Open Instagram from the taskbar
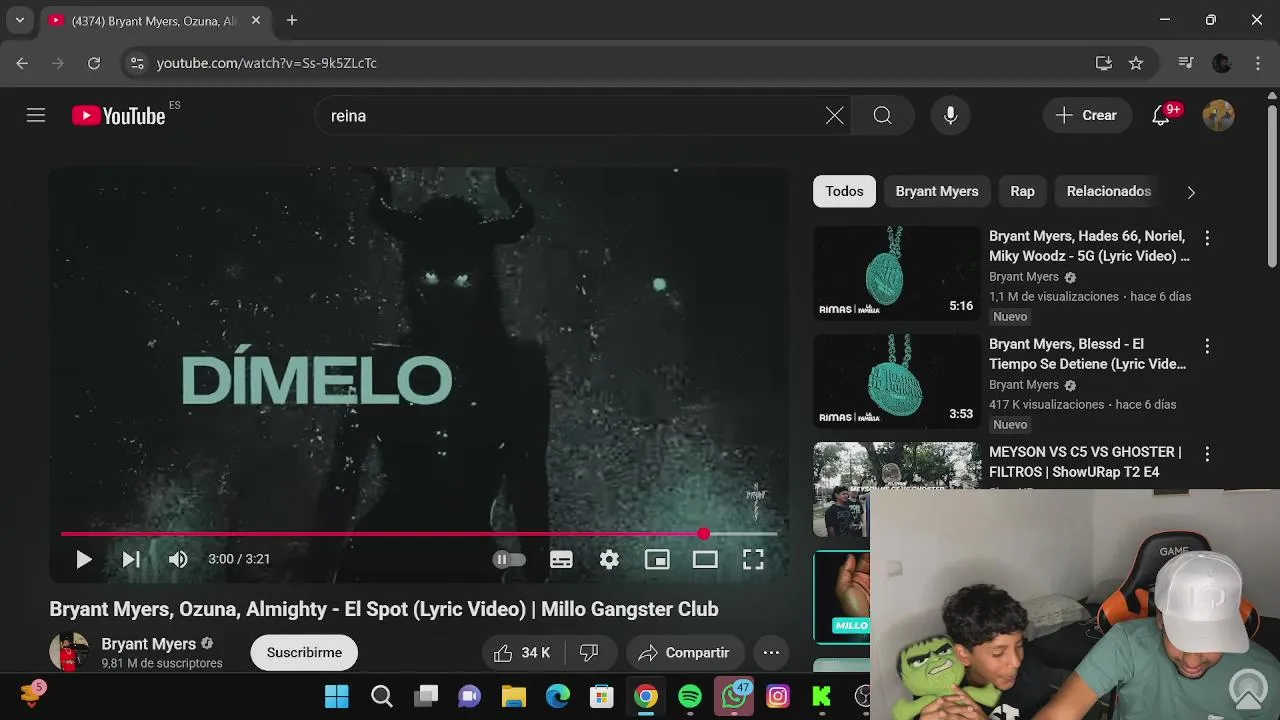 pyautogui.click(x=778, y=696)
